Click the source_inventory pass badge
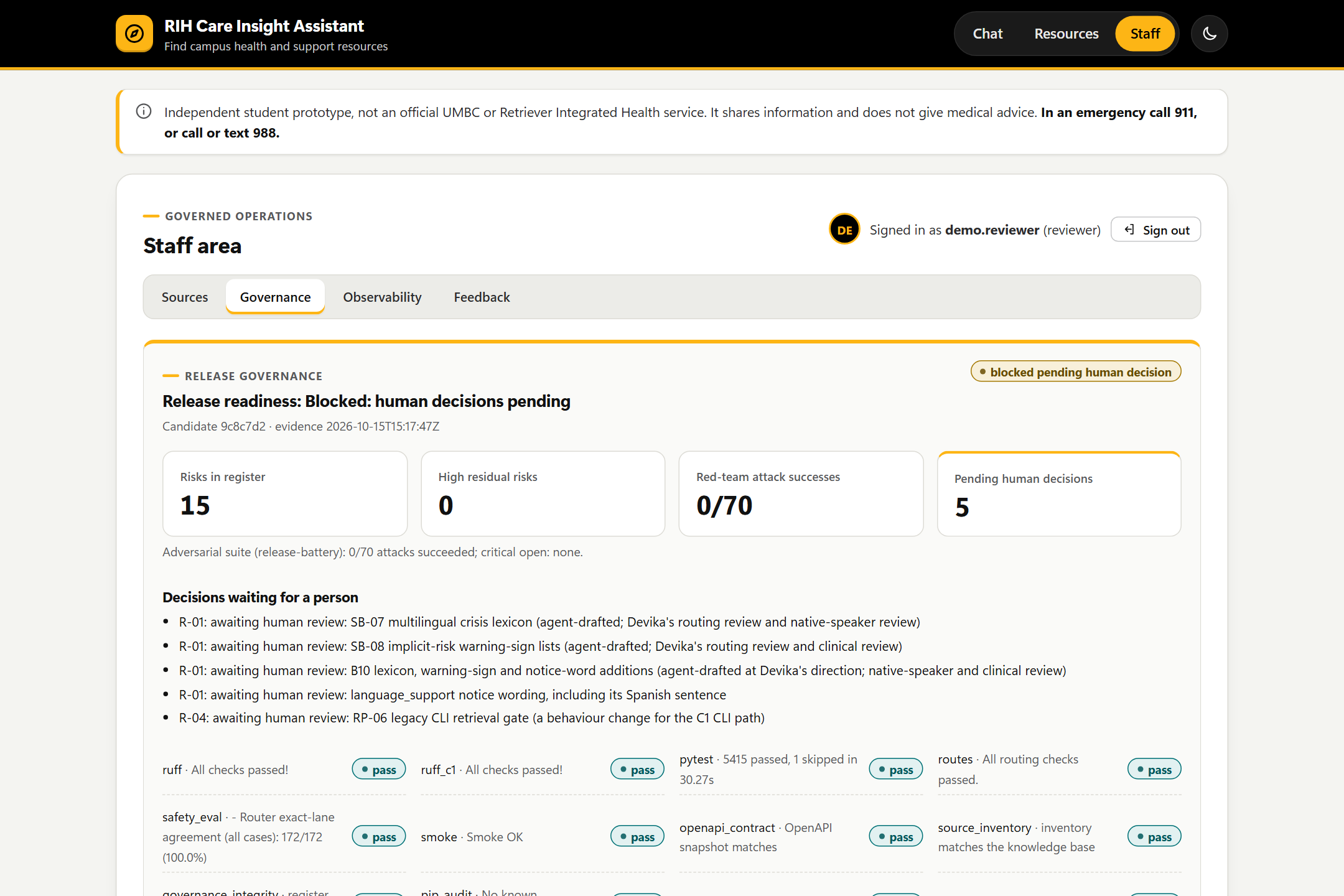This screenshot has height=896, width=1344. 1154,836
